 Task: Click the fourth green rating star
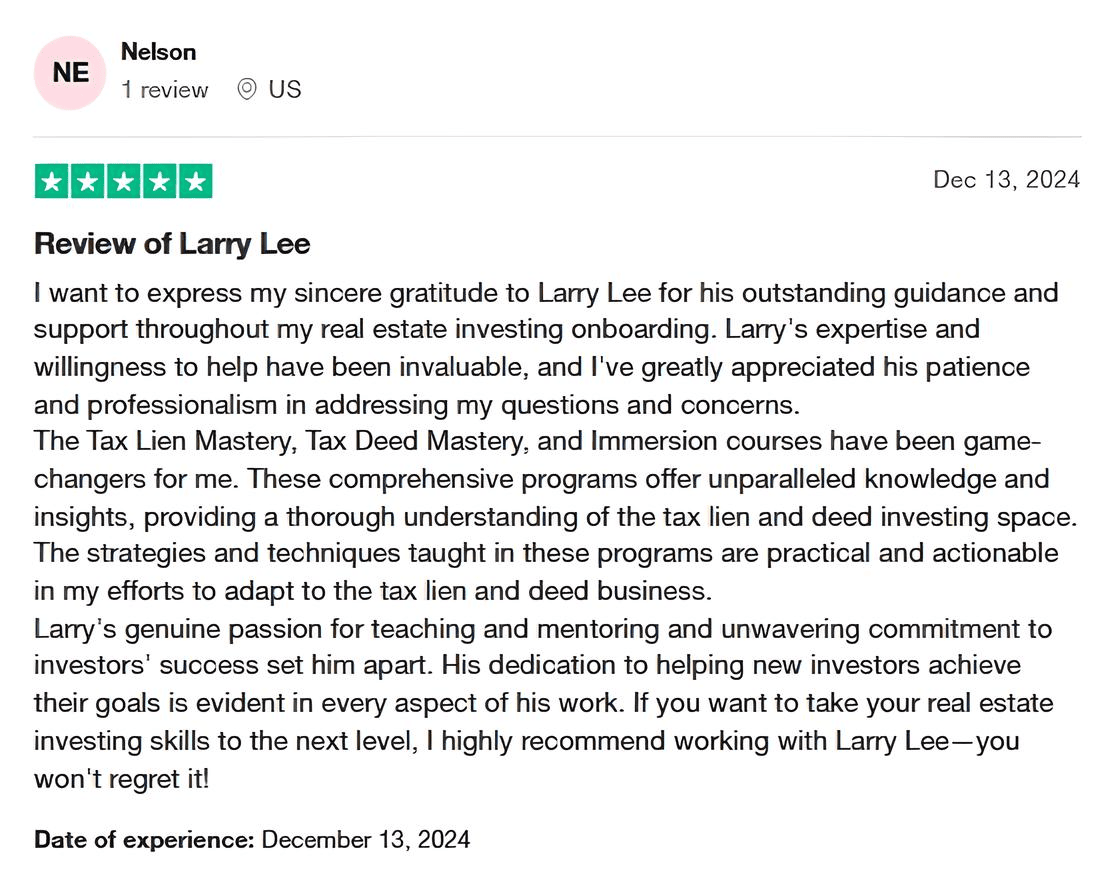pyautogui.click(x=160, y=181)
